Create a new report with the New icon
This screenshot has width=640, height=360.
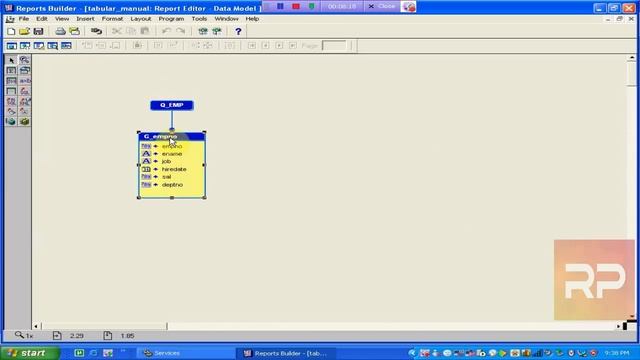pos(11,31)
